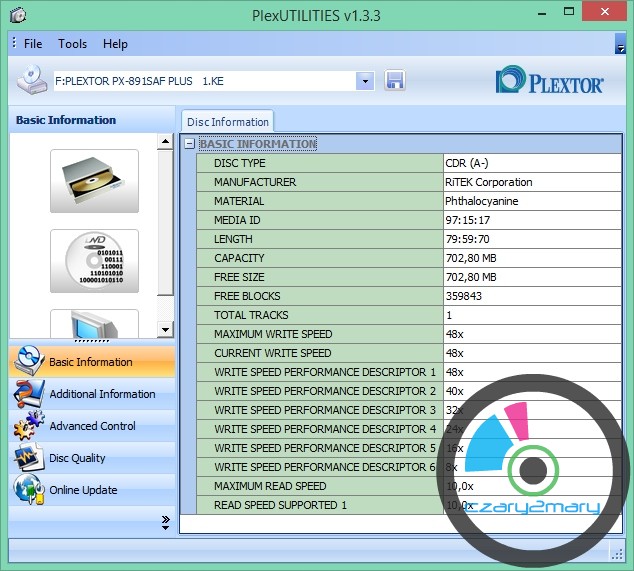Click the 359843 free blocks value
This screenshot has height=571, width=634.
tap(464, 296)
